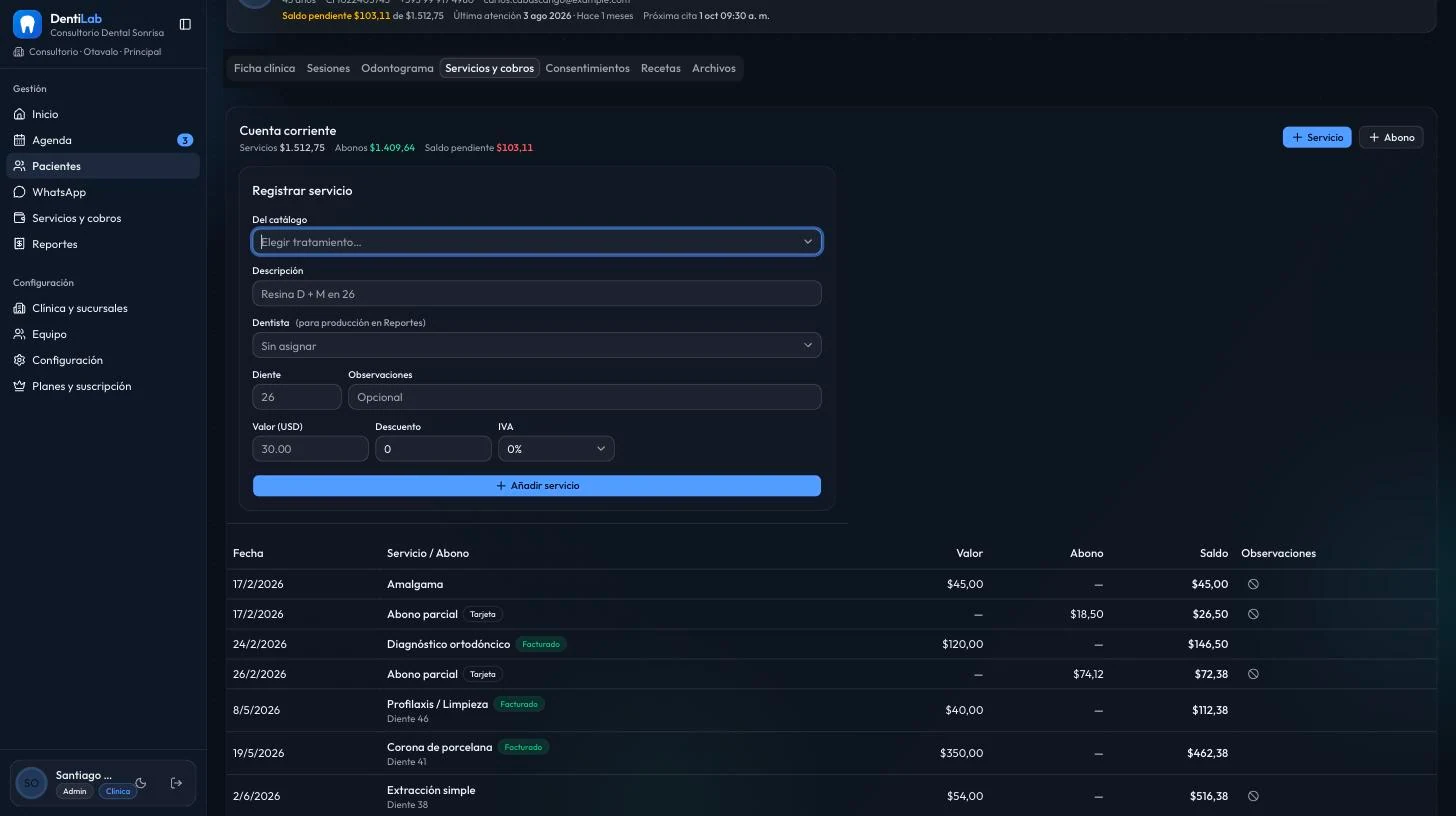Click observations icon for 26/2/2026 Abono parcial
Image resolution: width=1456 pixels, height=816 pixels.
point(1253,674)
